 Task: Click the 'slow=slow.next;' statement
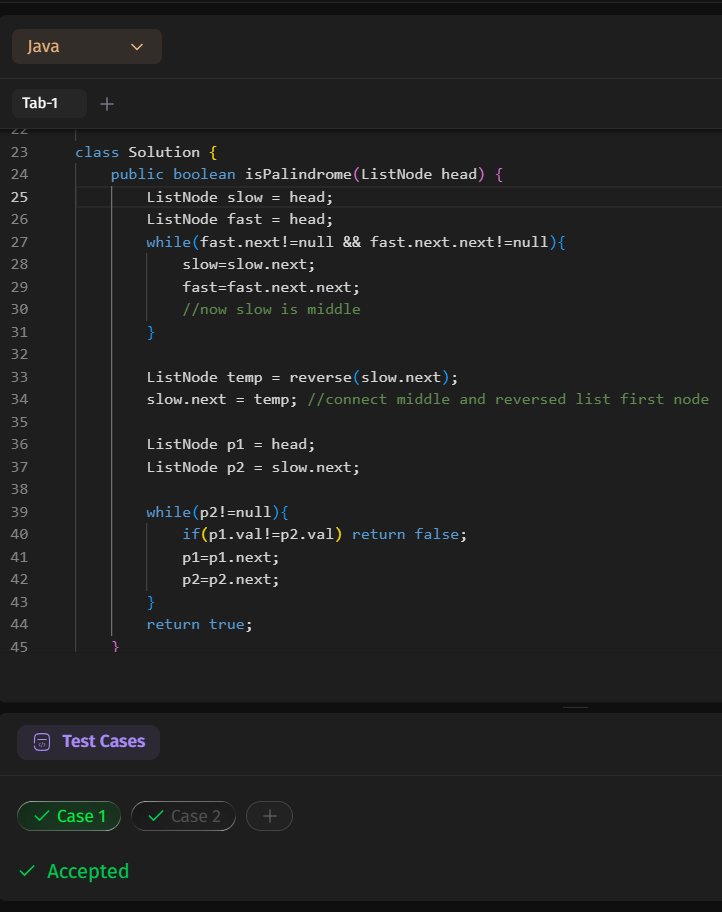[248, 265]
